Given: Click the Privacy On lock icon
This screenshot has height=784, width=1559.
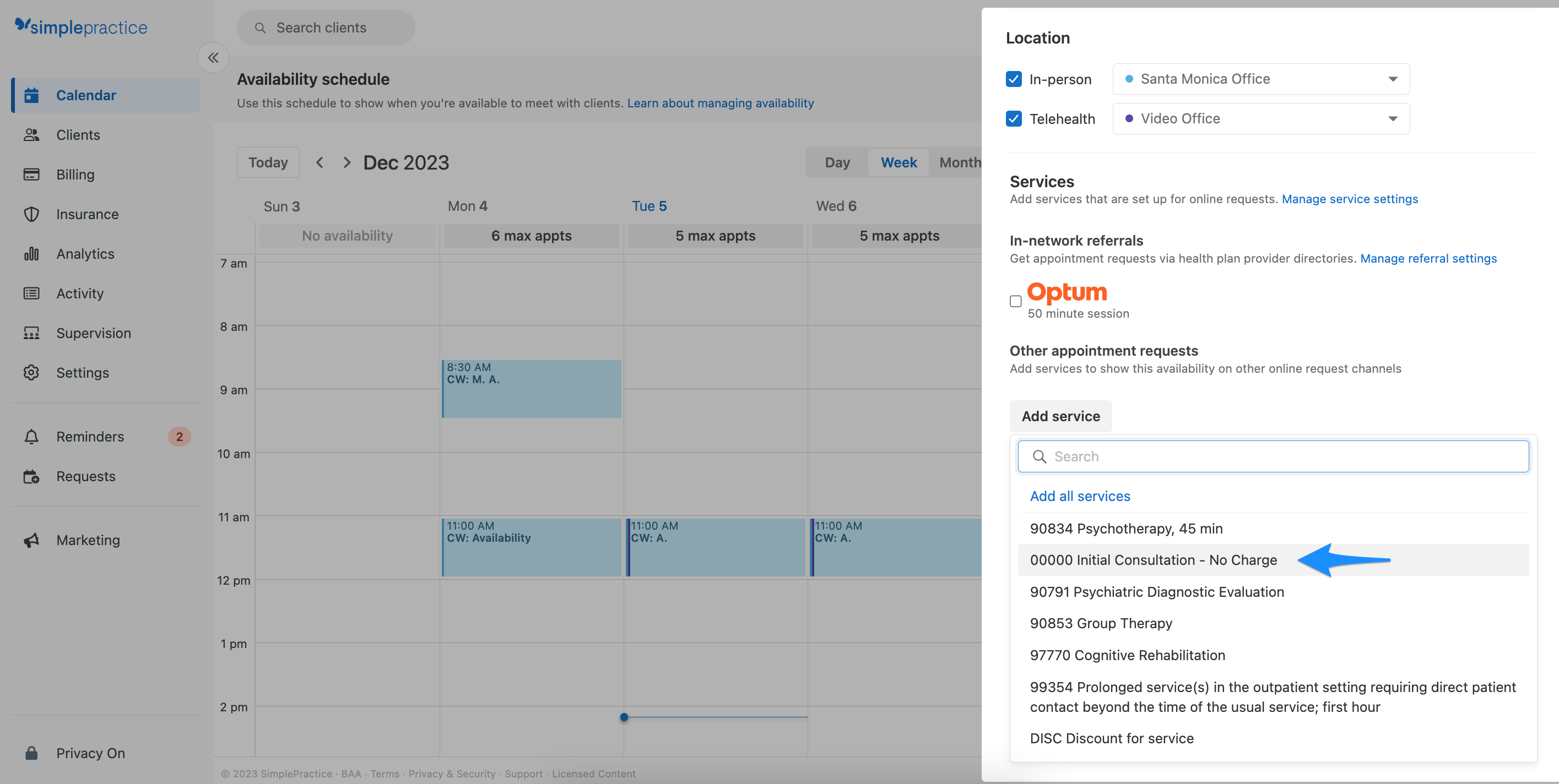Looking at the screenshot, I should point(31,753).
